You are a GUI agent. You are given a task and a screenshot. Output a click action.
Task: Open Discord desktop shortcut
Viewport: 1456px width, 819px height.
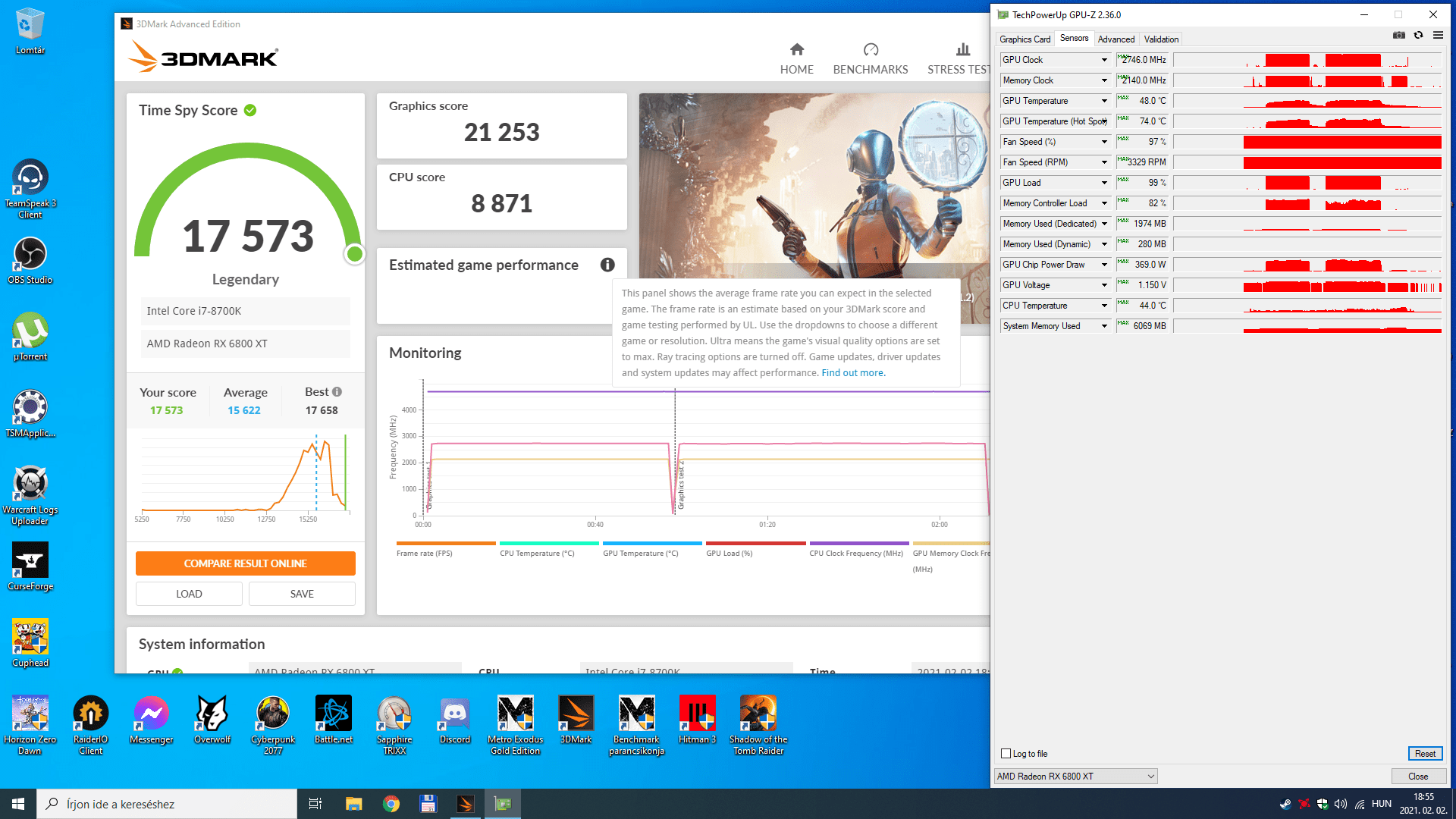tap(455, 720)
